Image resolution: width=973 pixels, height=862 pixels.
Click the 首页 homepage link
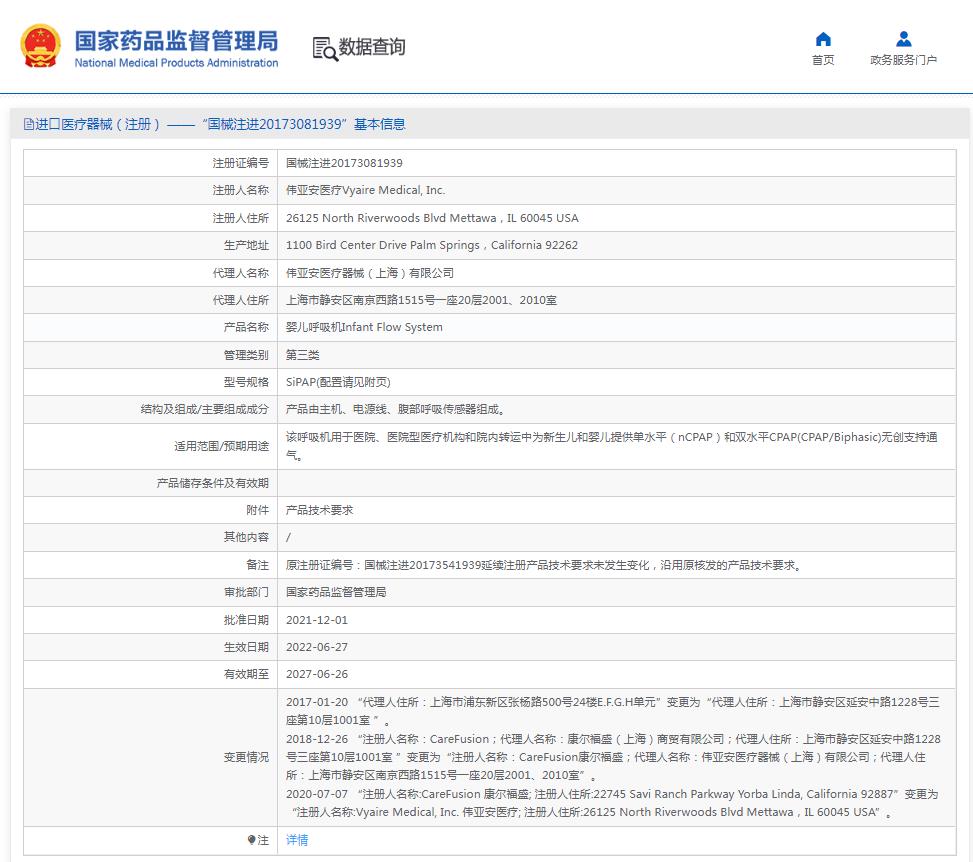[x=822, y=60]
